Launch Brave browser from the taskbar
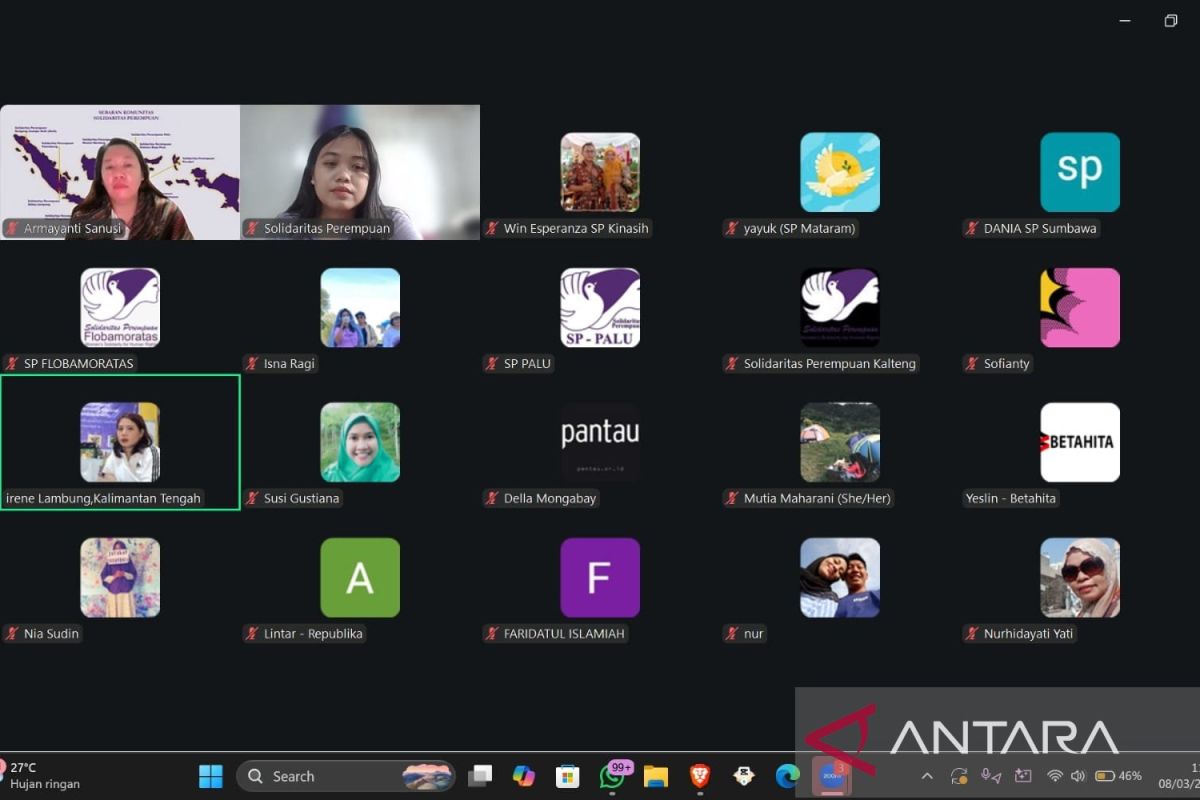The height and width of the screenshot is (800, 1200). tap(700, 776)
